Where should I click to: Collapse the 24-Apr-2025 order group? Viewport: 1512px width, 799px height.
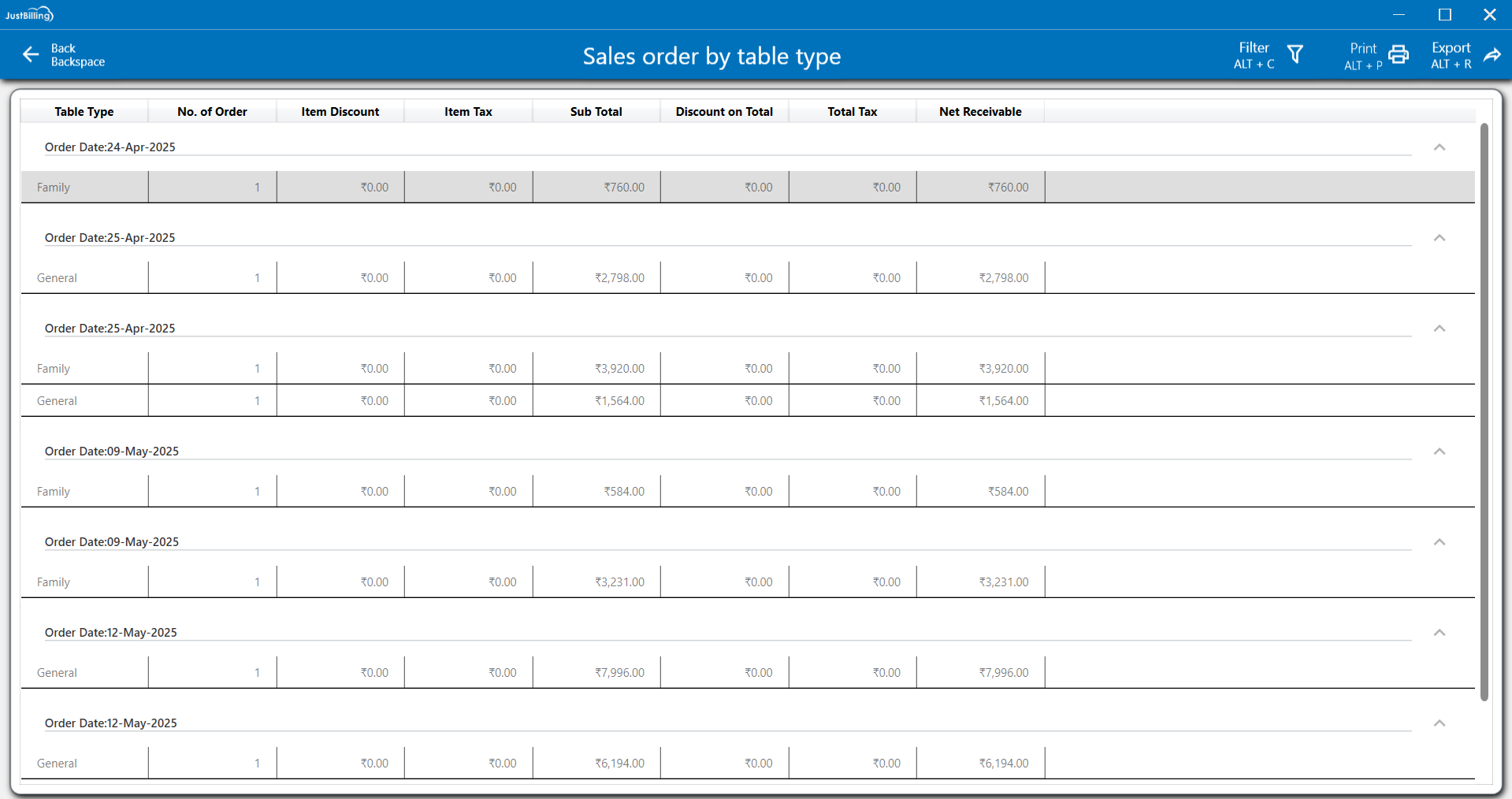pos(1439,147)
